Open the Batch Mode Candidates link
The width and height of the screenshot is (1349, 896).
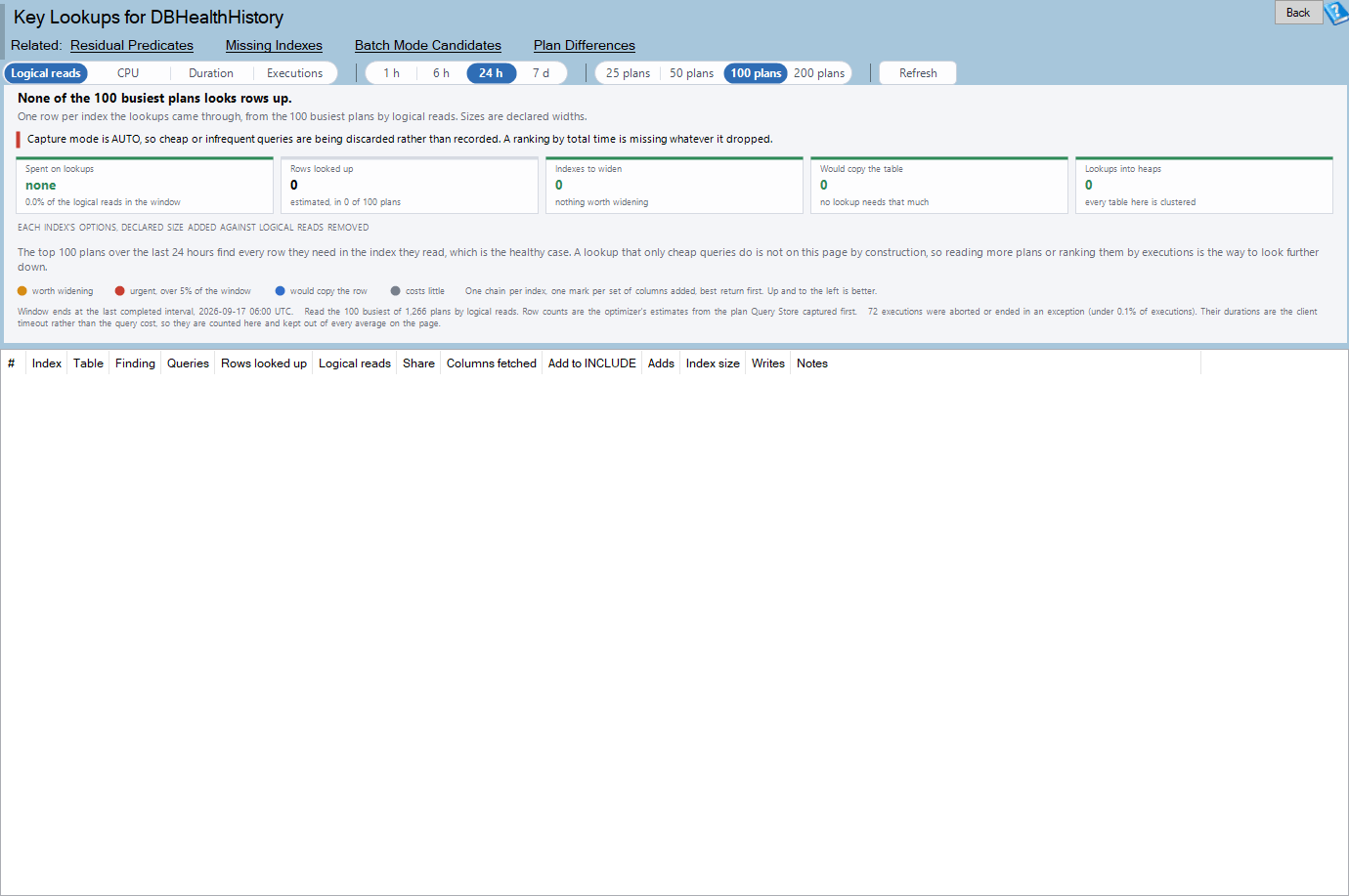[428, 46]
